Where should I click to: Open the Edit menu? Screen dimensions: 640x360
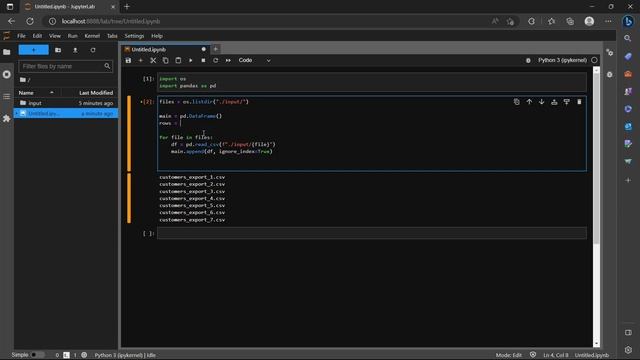pyautogui.click(x=37, y=36)
